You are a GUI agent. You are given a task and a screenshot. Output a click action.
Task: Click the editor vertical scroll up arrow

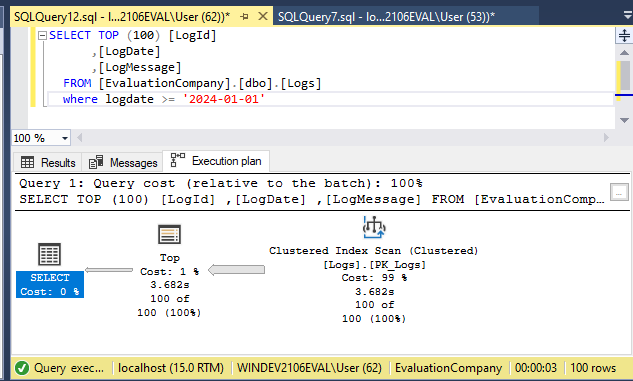tap(624, 53)
